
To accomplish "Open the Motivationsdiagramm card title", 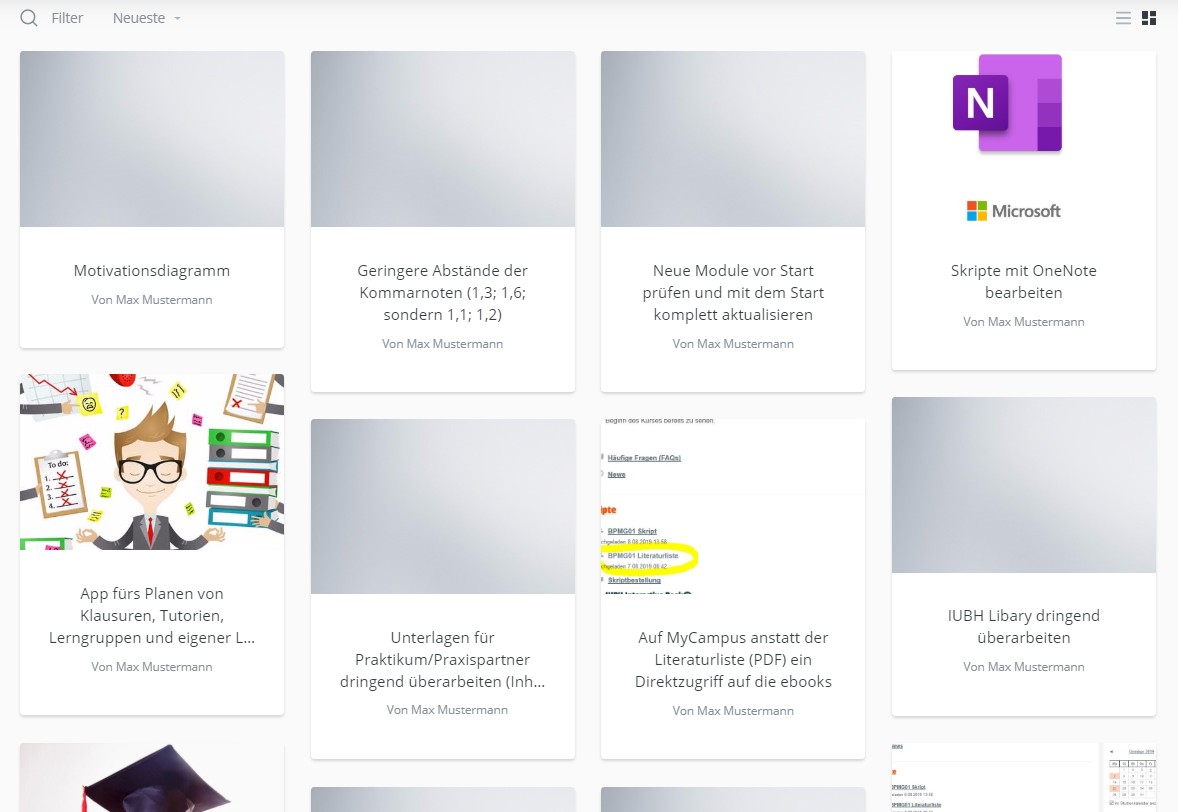I will [152, 270].
